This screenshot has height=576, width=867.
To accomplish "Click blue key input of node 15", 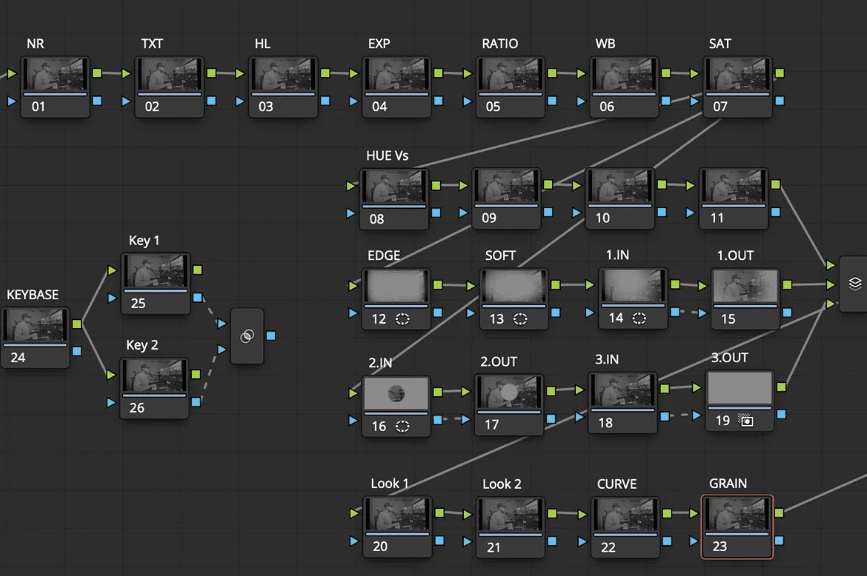I will click(x=703, y=313).
